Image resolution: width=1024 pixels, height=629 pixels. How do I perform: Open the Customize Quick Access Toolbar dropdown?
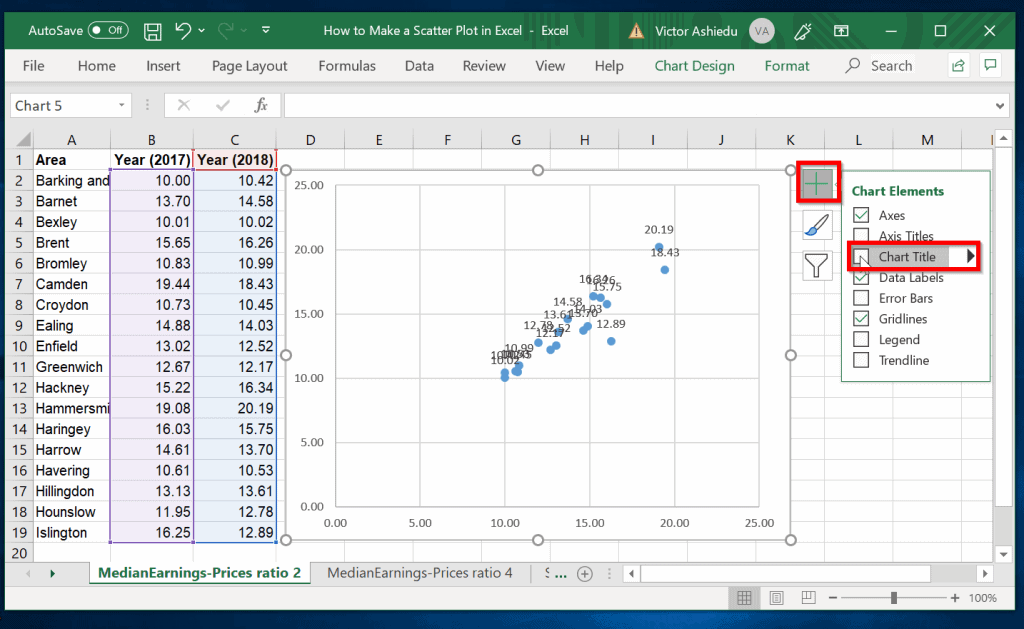coord(265,30)
